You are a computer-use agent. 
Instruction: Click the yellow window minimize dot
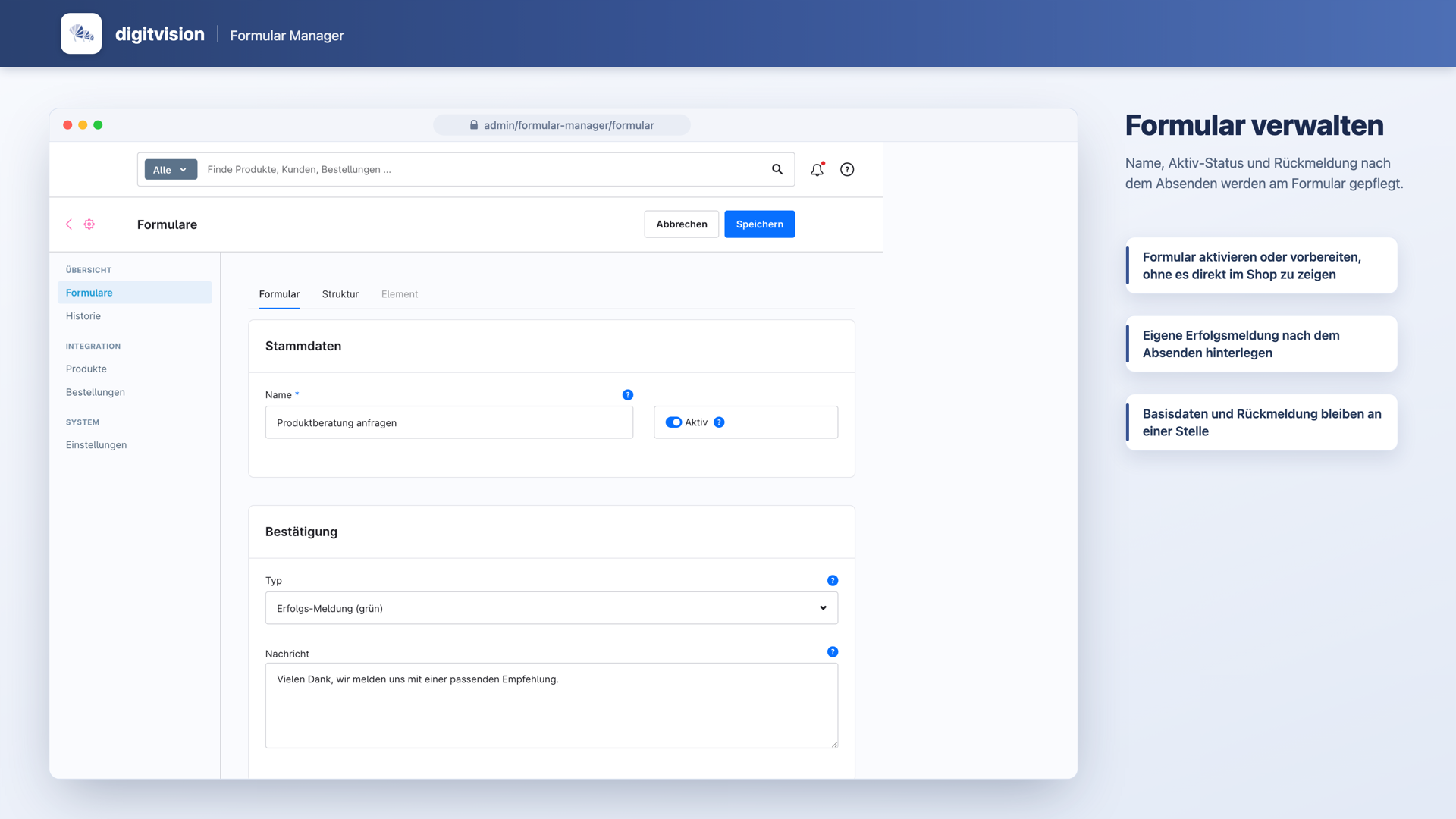[x=83, y=125]
